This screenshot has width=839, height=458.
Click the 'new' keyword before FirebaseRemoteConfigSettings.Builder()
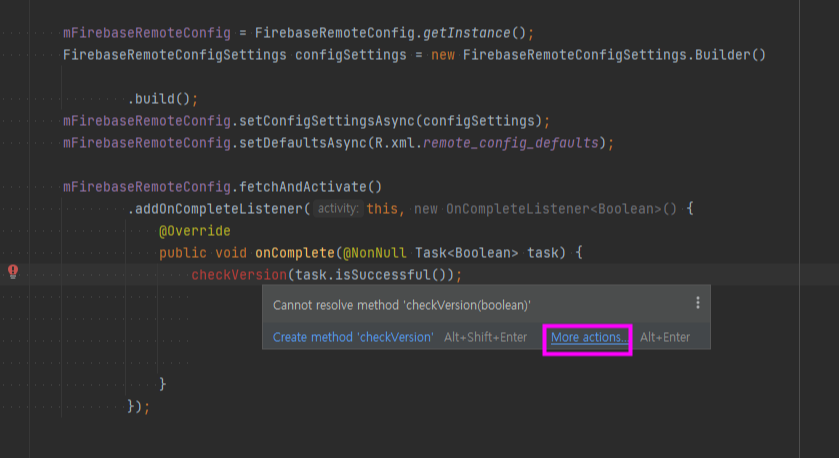click(x=443, y=55)
